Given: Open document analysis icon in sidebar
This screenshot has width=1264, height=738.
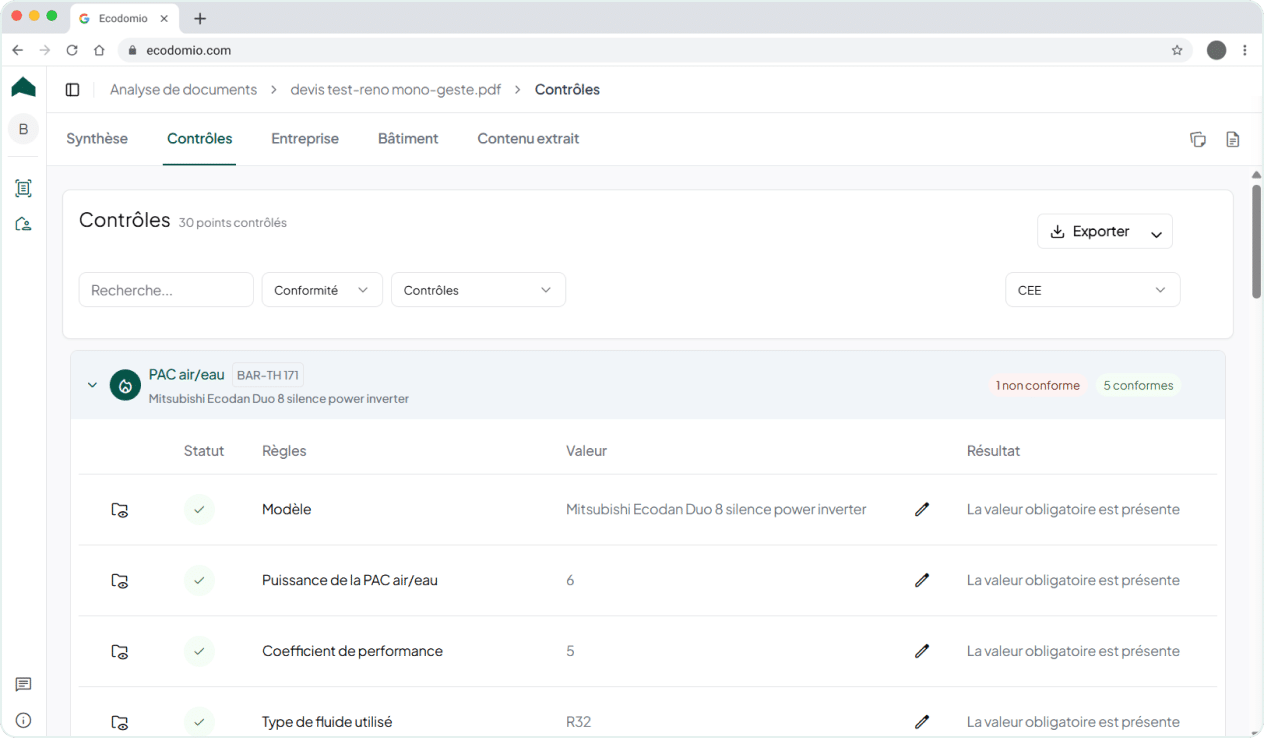Looking at the screenshot, I should click(23, 188).
